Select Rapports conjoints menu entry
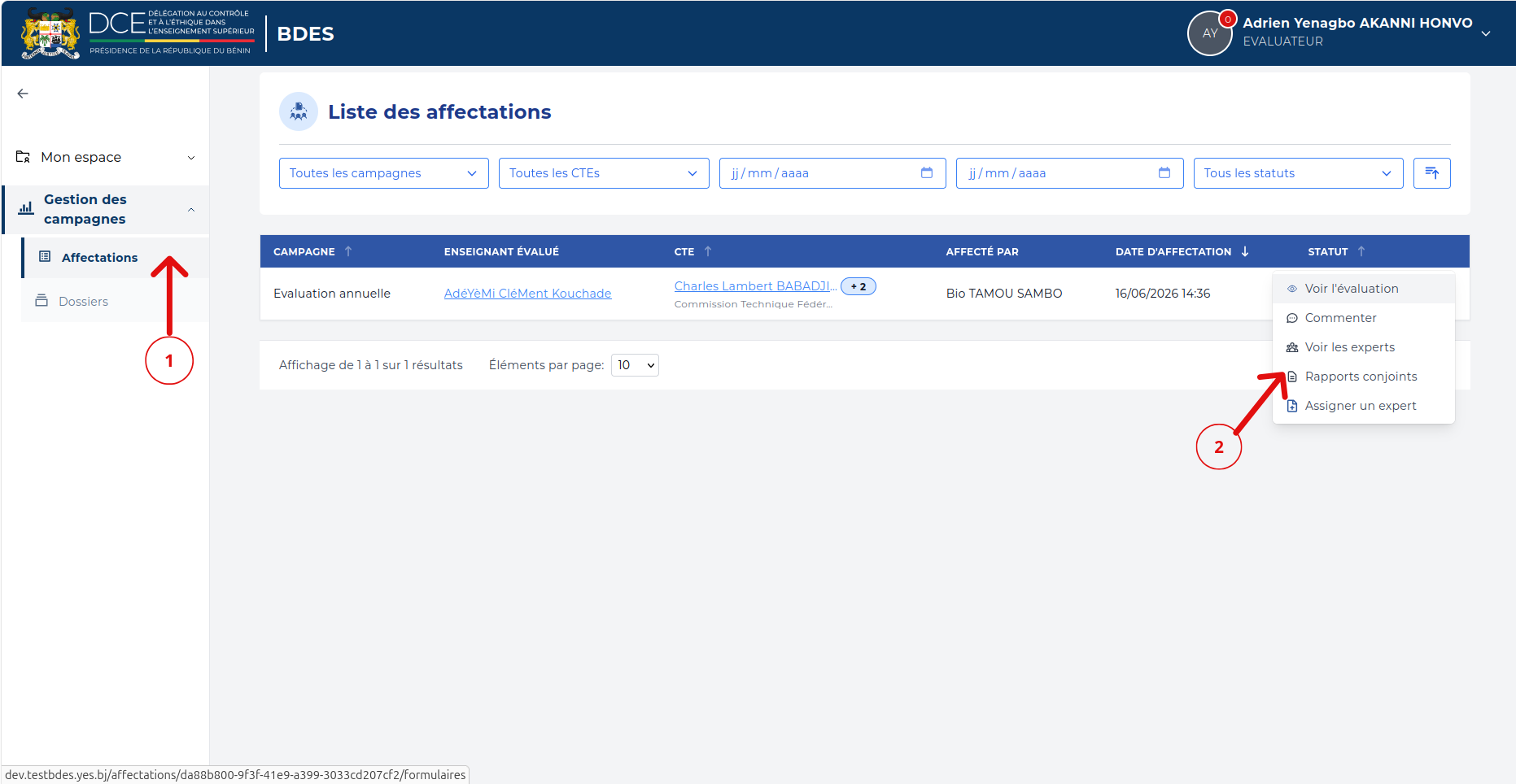The image size is (1516, 784). (x=1363, y=377)
